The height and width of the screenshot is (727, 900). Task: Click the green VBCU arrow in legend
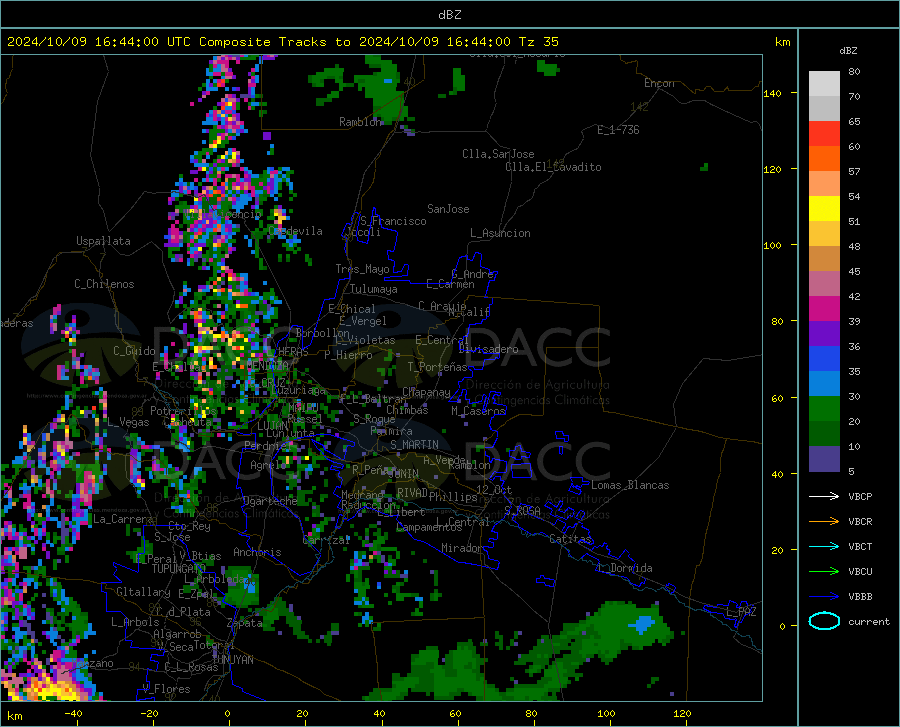(x=824, y=572)
